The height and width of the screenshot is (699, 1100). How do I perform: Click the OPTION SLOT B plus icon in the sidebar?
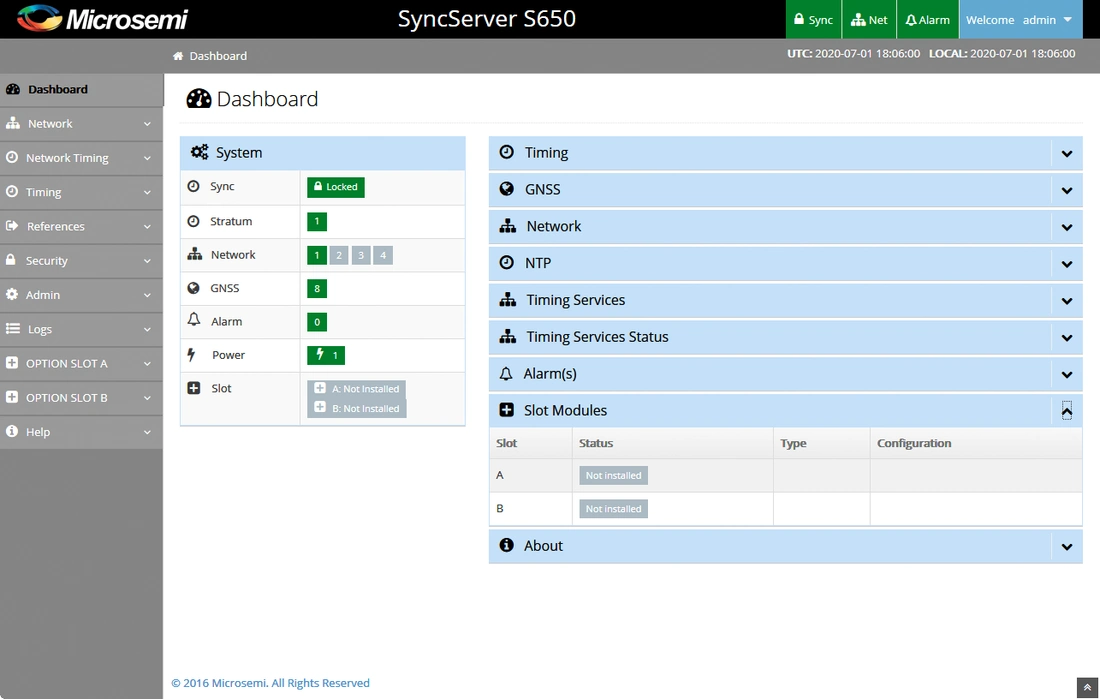[12, 397]
